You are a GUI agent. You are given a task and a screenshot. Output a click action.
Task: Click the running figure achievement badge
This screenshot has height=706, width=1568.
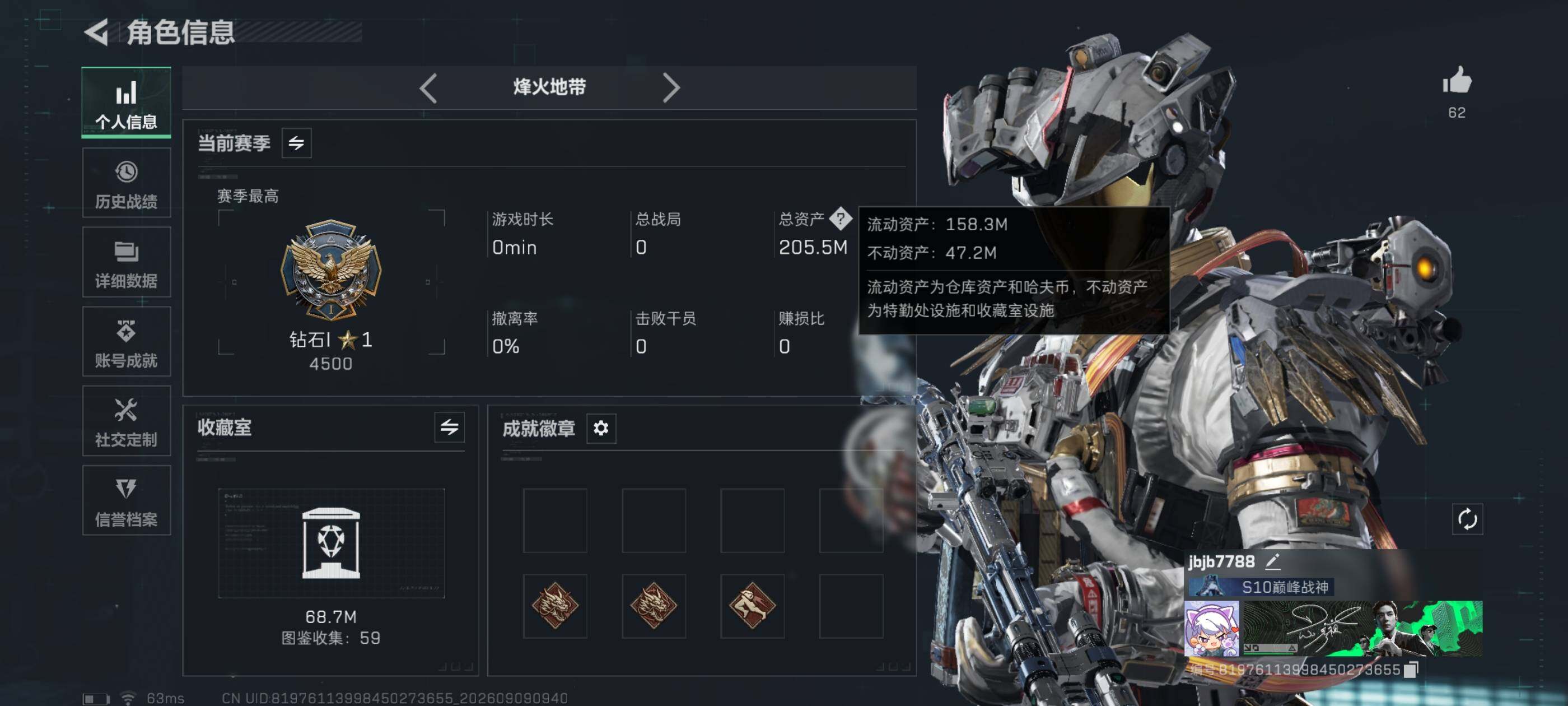(x=752, y=606)
